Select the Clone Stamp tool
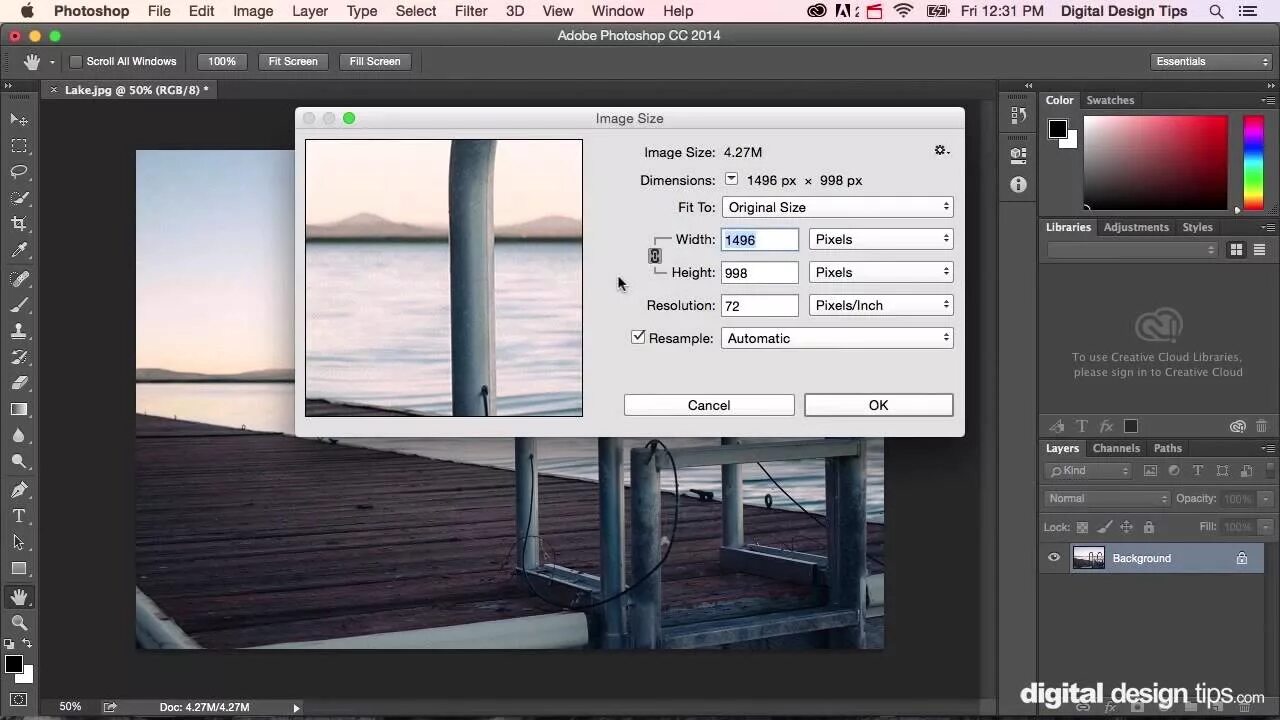Image resolution: width=1280 pixels, height=720 pixels. point(19,331)
